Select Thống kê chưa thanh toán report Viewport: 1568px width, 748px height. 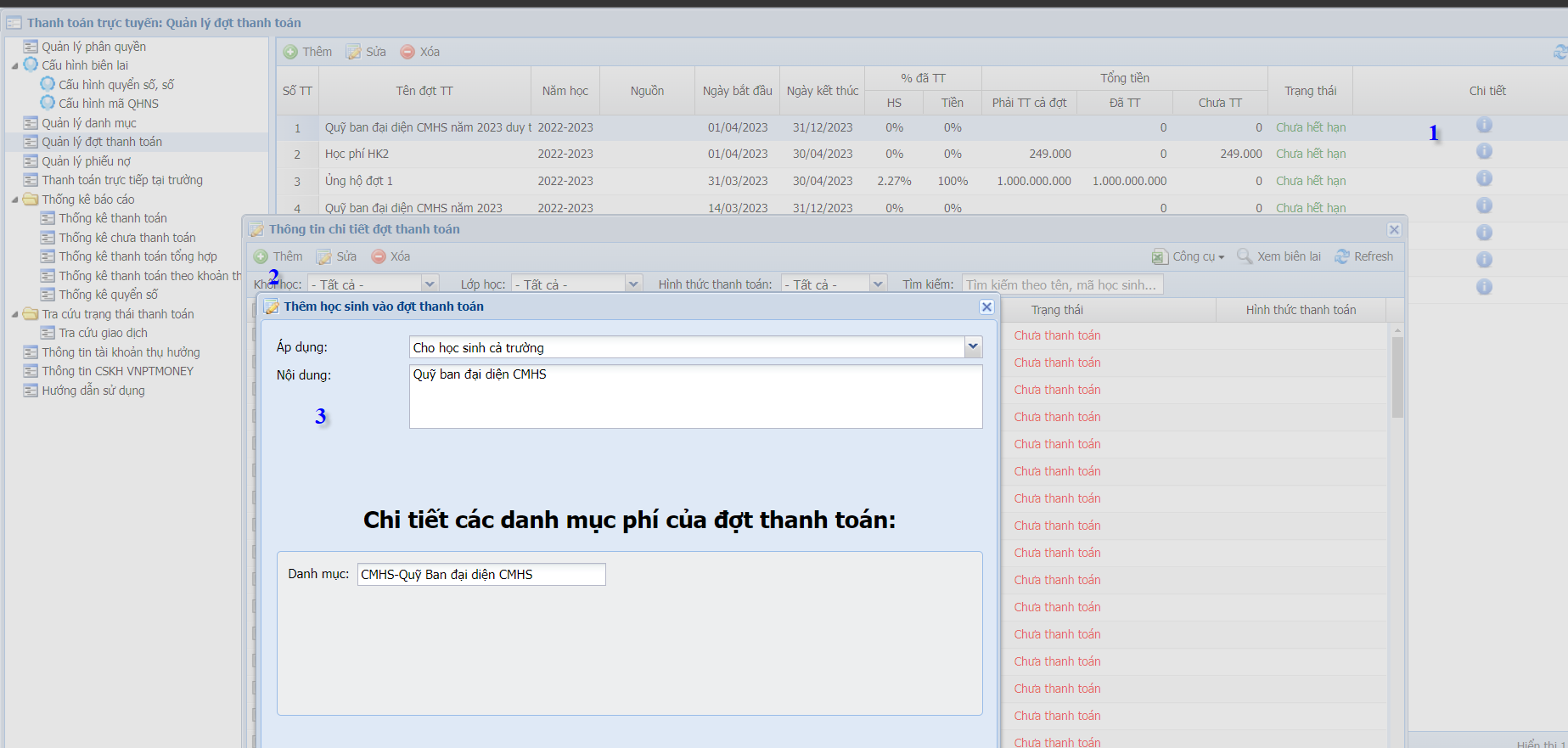pos(126,238)
